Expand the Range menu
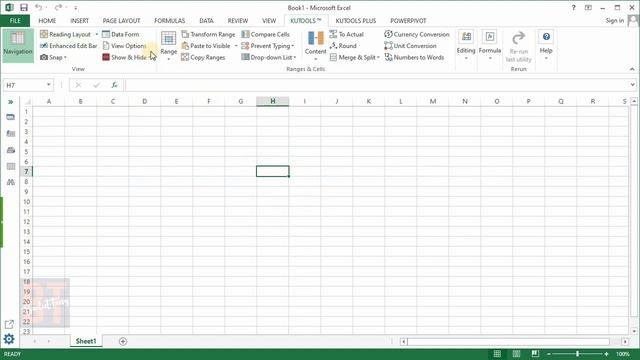 click(x=169, y=46)
